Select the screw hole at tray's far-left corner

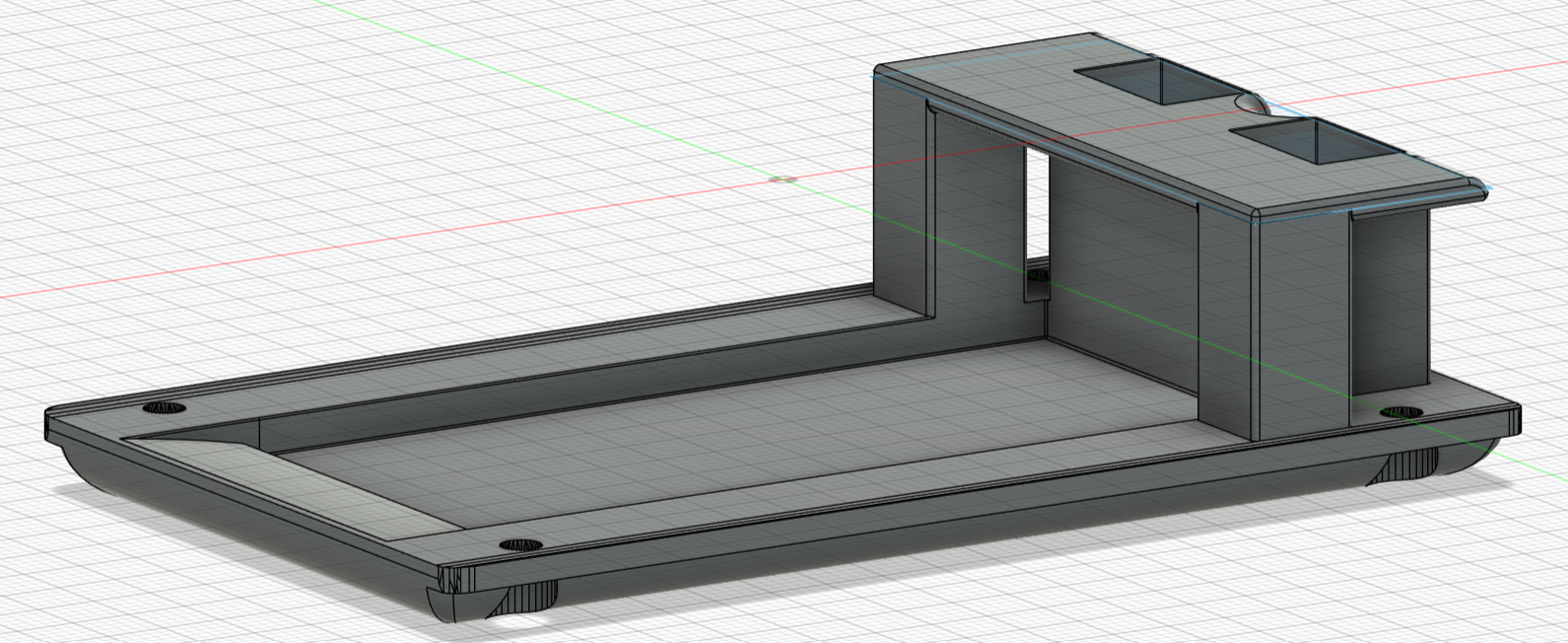tap(165, 407)
